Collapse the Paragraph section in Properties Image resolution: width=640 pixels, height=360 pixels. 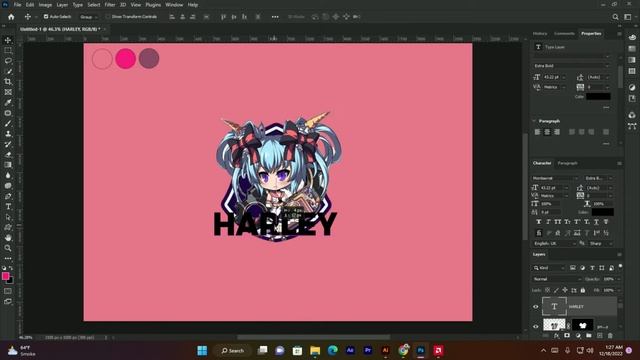pos(534,121)
